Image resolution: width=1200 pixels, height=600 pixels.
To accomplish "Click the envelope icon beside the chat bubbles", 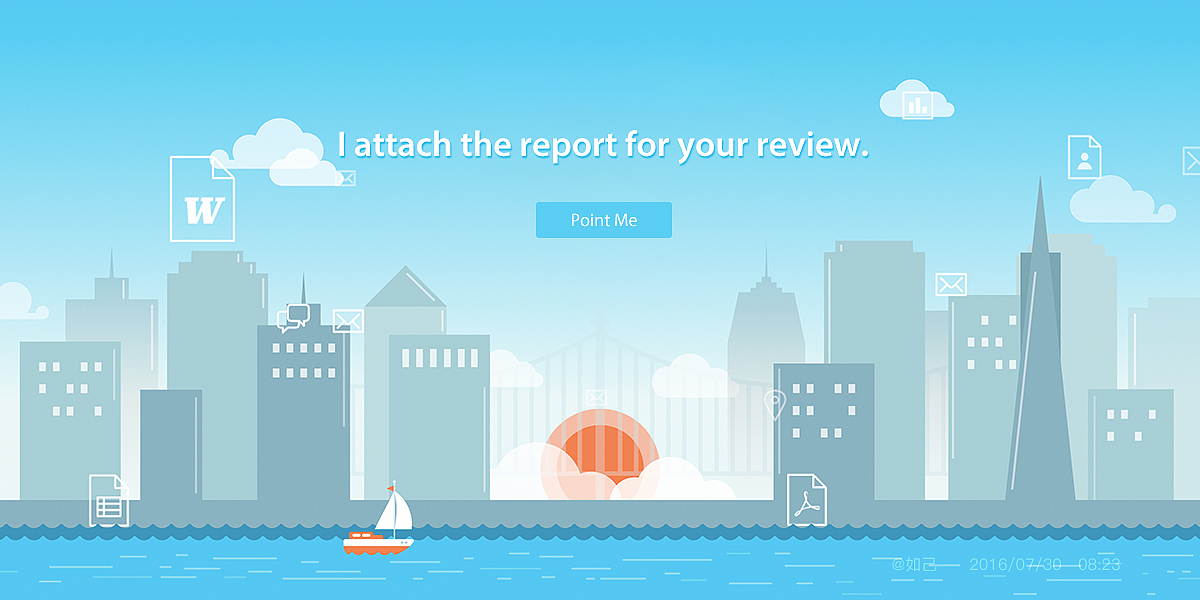I will (x=347, y=321).
